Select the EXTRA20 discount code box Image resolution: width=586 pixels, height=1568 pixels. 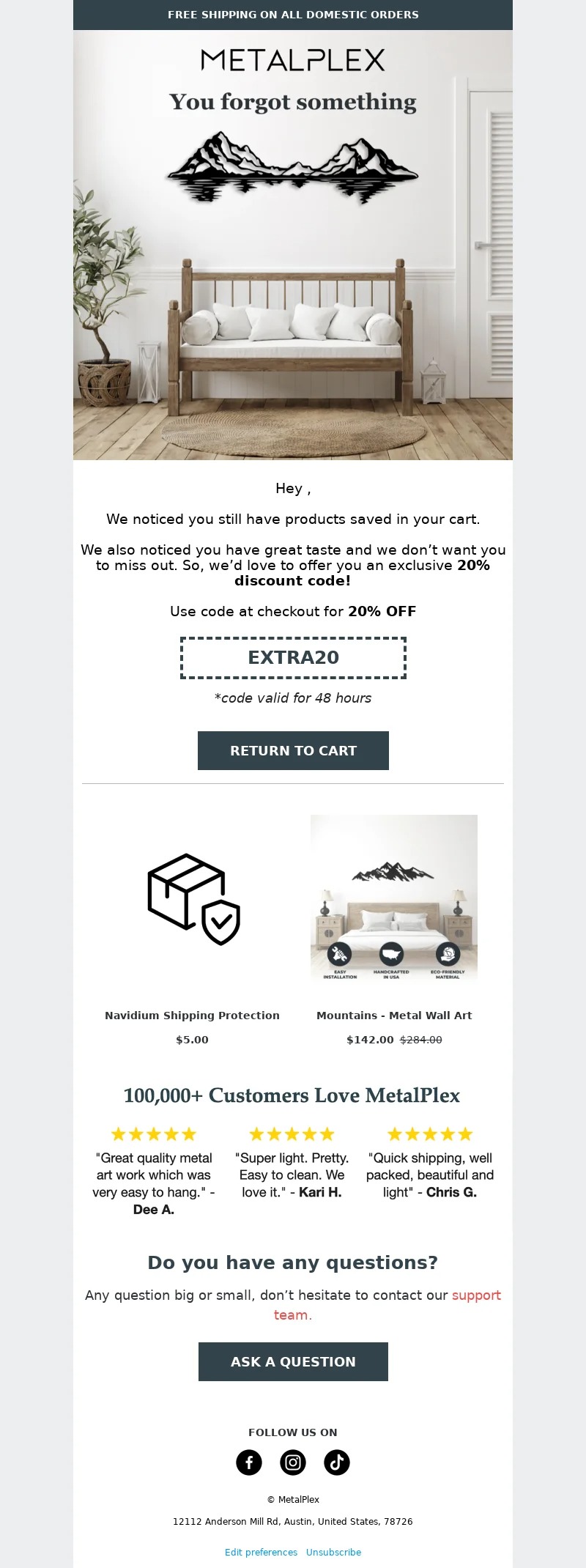click(293, 657)
